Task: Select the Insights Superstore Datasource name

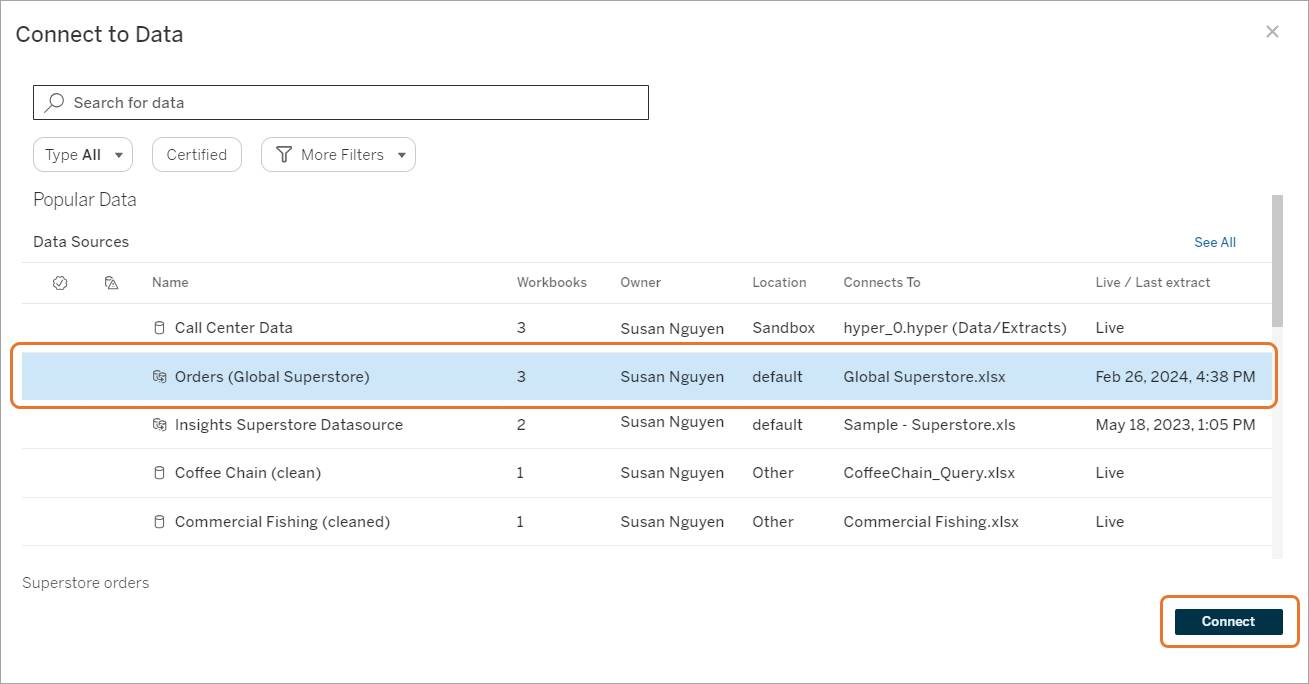Action: [x=289, y=425]
